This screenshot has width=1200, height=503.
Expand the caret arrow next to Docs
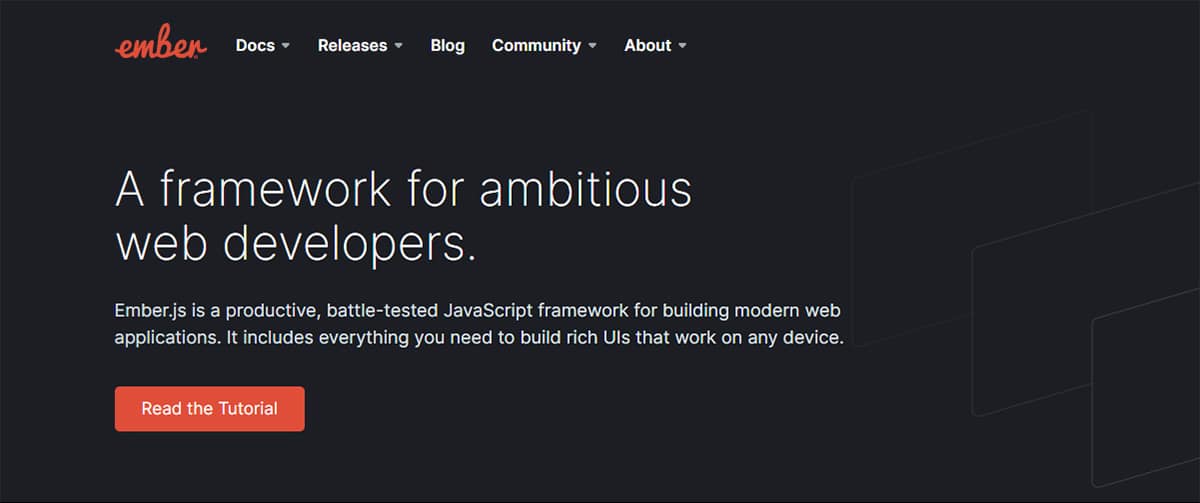[286, 46]
